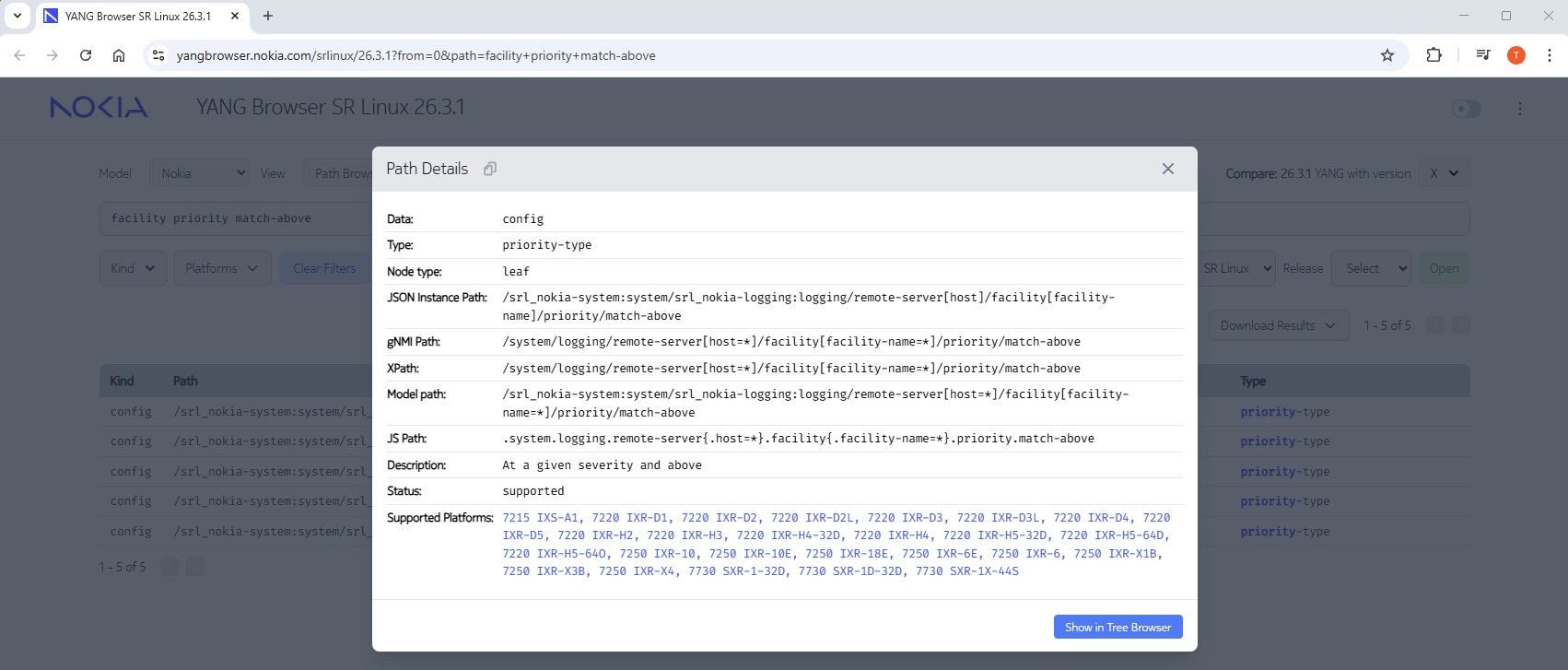Click the JS Path value
This screenshot has width=1568, height=670.
[x=799, y=439]
